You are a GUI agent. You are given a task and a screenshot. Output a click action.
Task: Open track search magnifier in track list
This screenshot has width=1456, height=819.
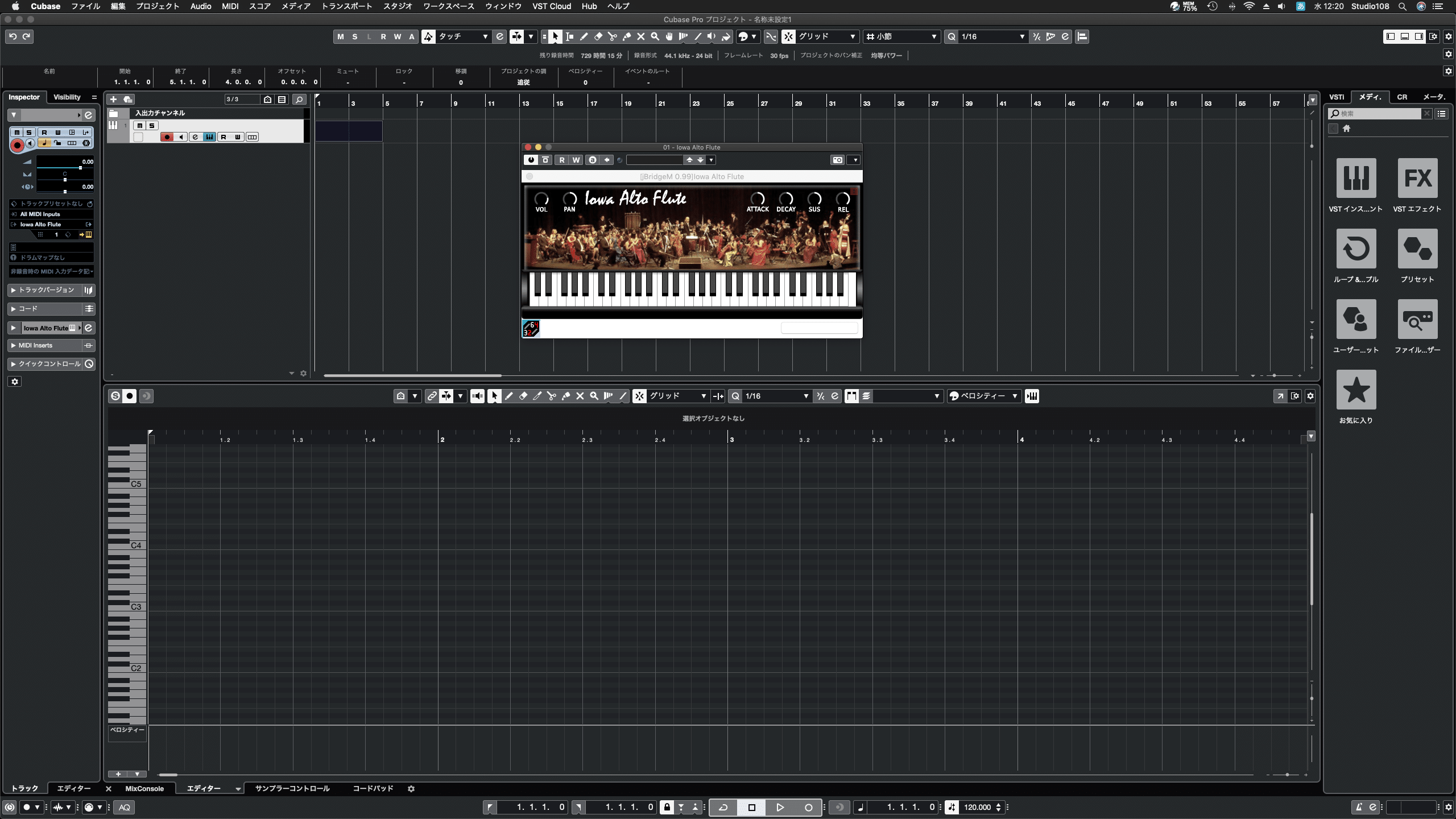coord(299,99)
